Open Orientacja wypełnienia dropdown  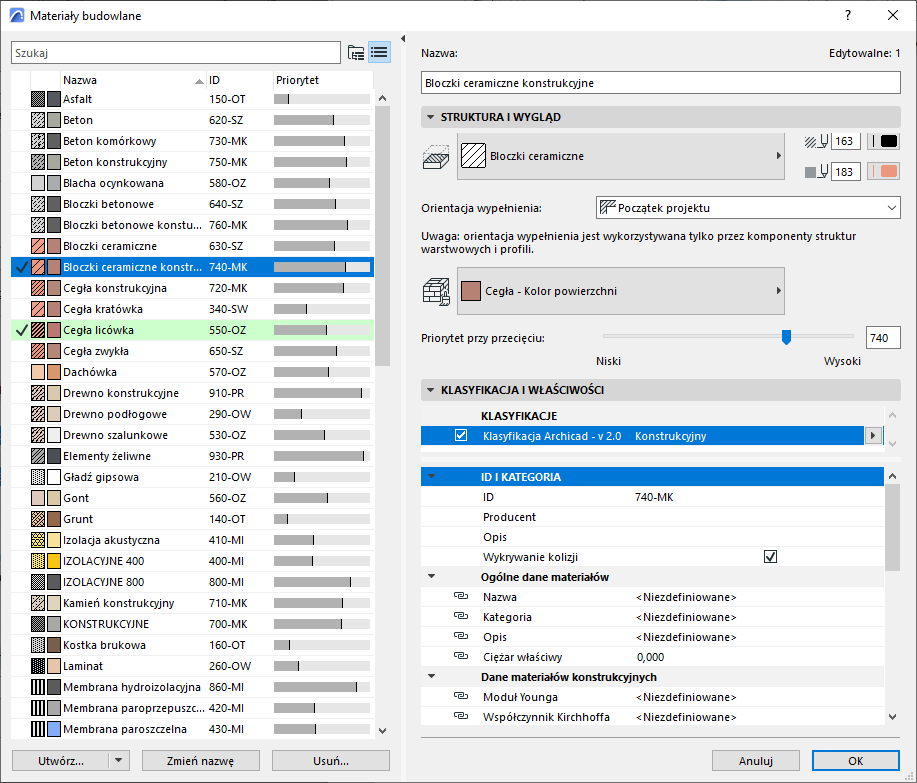point(748,208)
